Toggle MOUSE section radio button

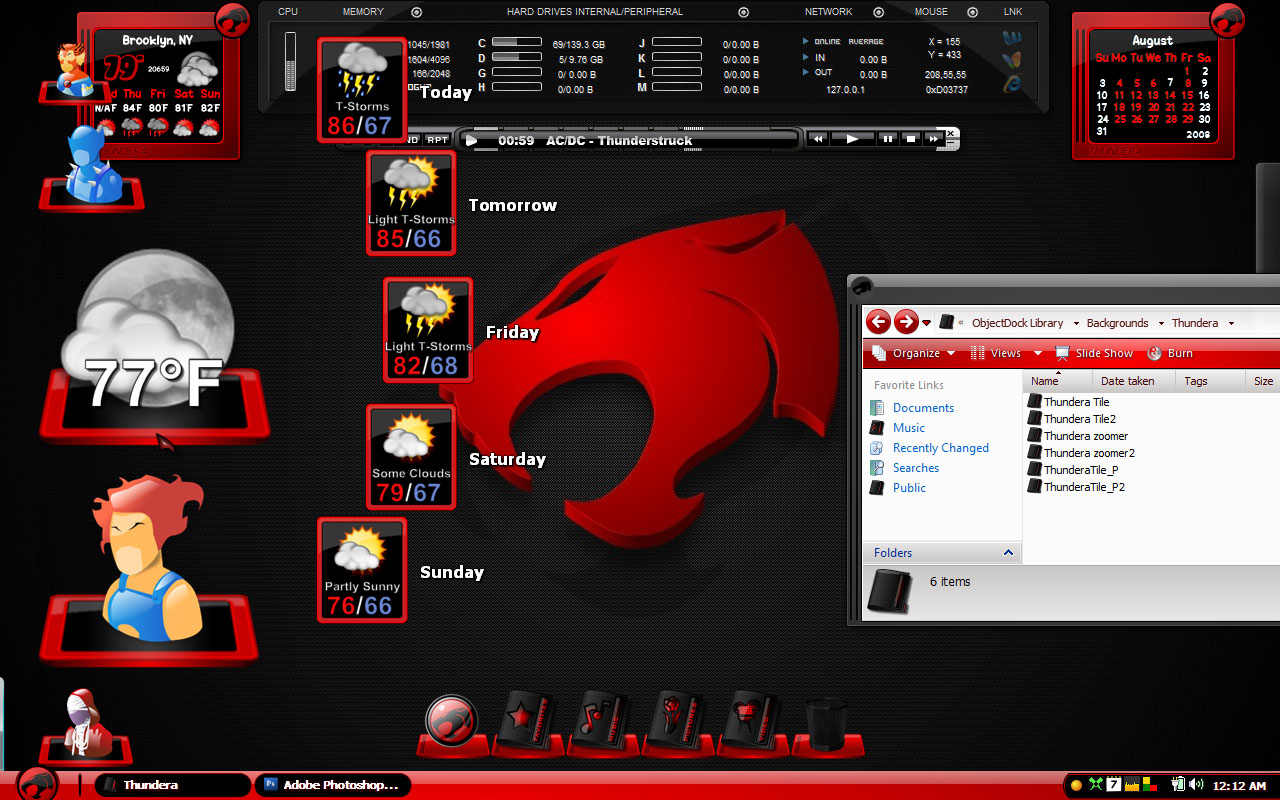click(x=971, y=12)
